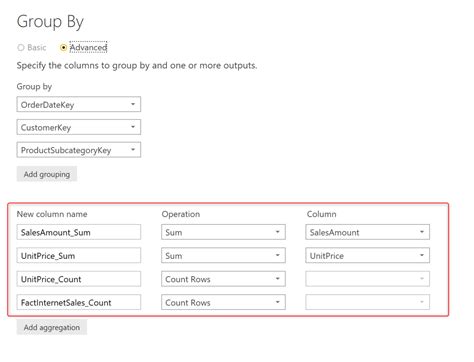Edit the UnitPrice_Count column name field
Viewport: 474px width, 362px height.
79,279
